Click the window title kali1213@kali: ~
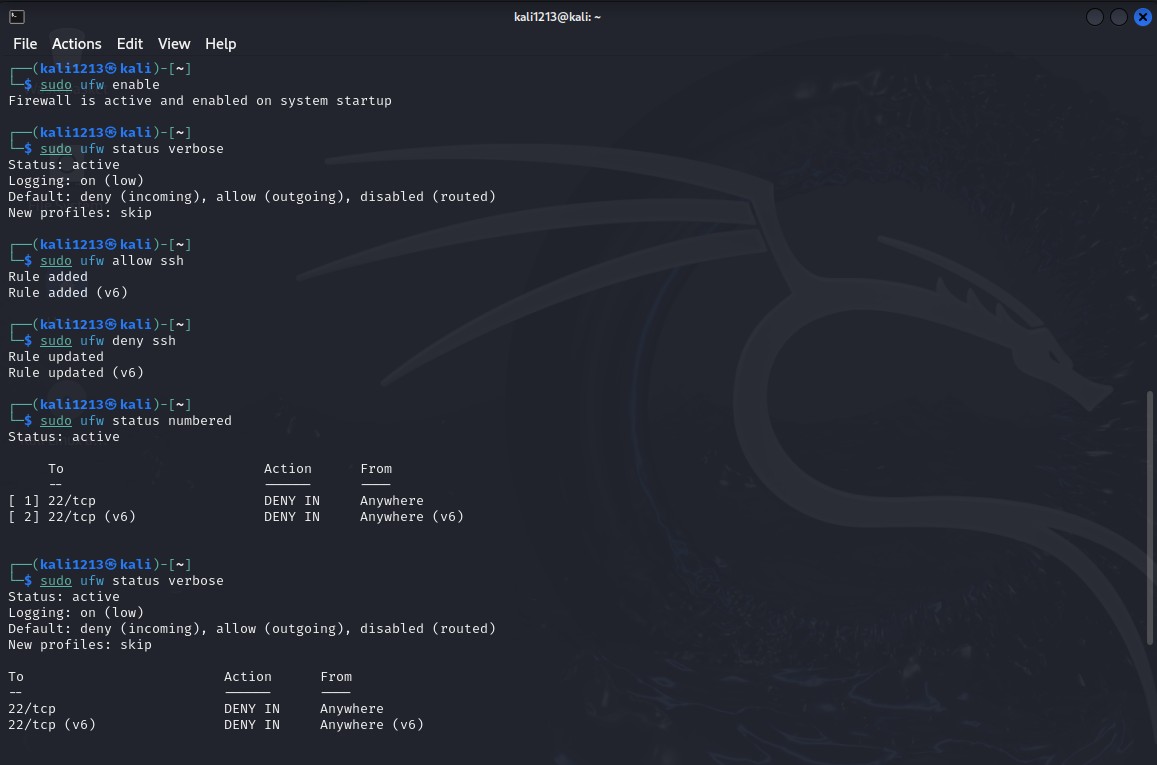This screenshot has width=1157, height=765. [x=557, y=17]
